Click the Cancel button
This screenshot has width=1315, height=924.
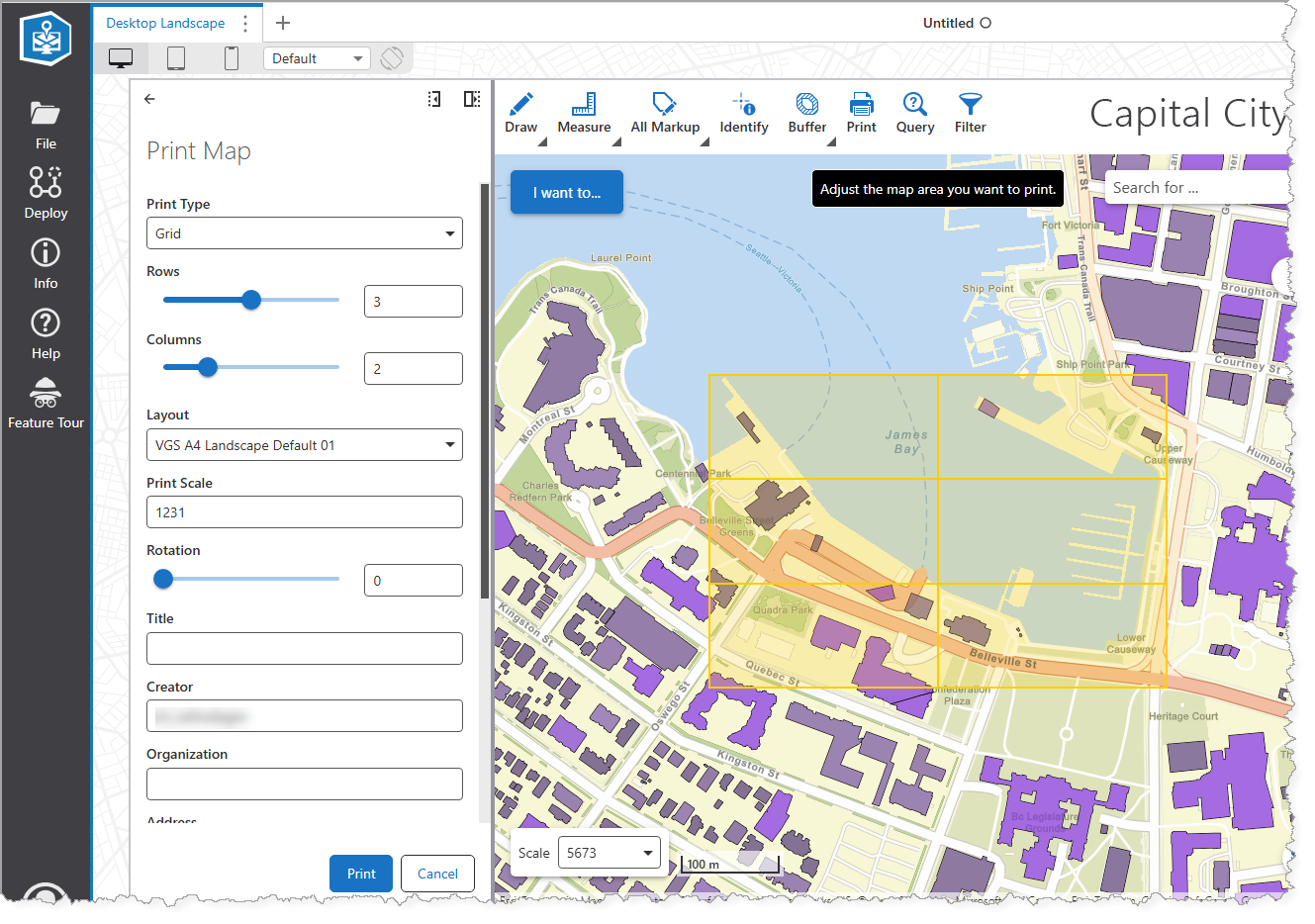[437, 874]
